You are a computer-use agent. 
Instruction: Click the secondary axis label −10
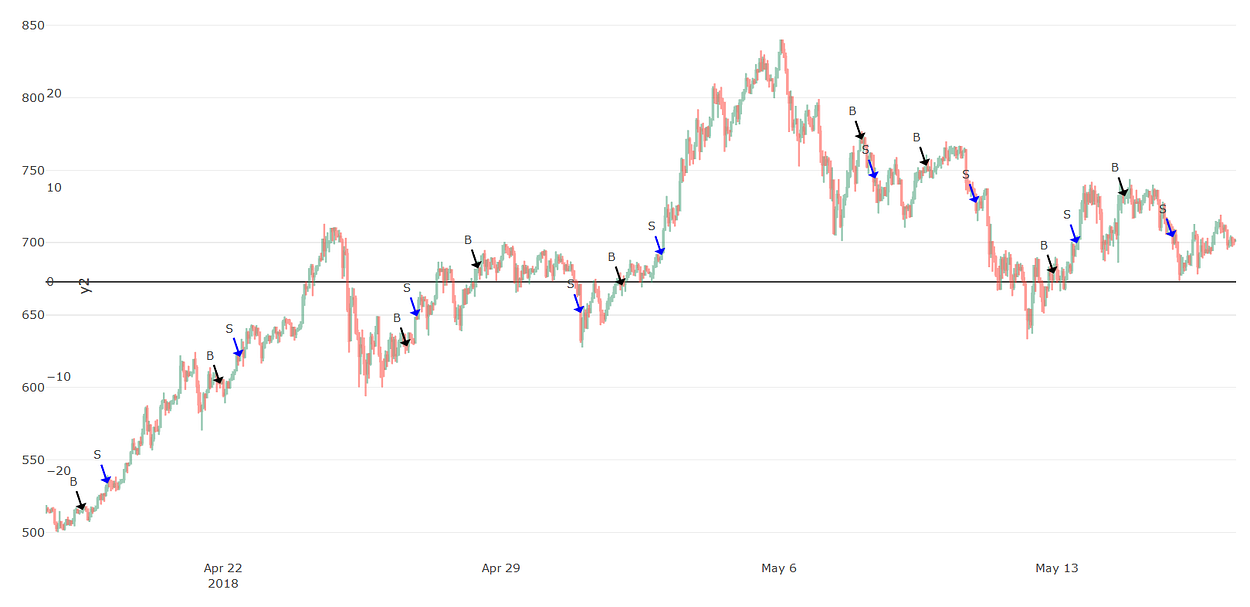pyautogui.click(x=58, y=376)
